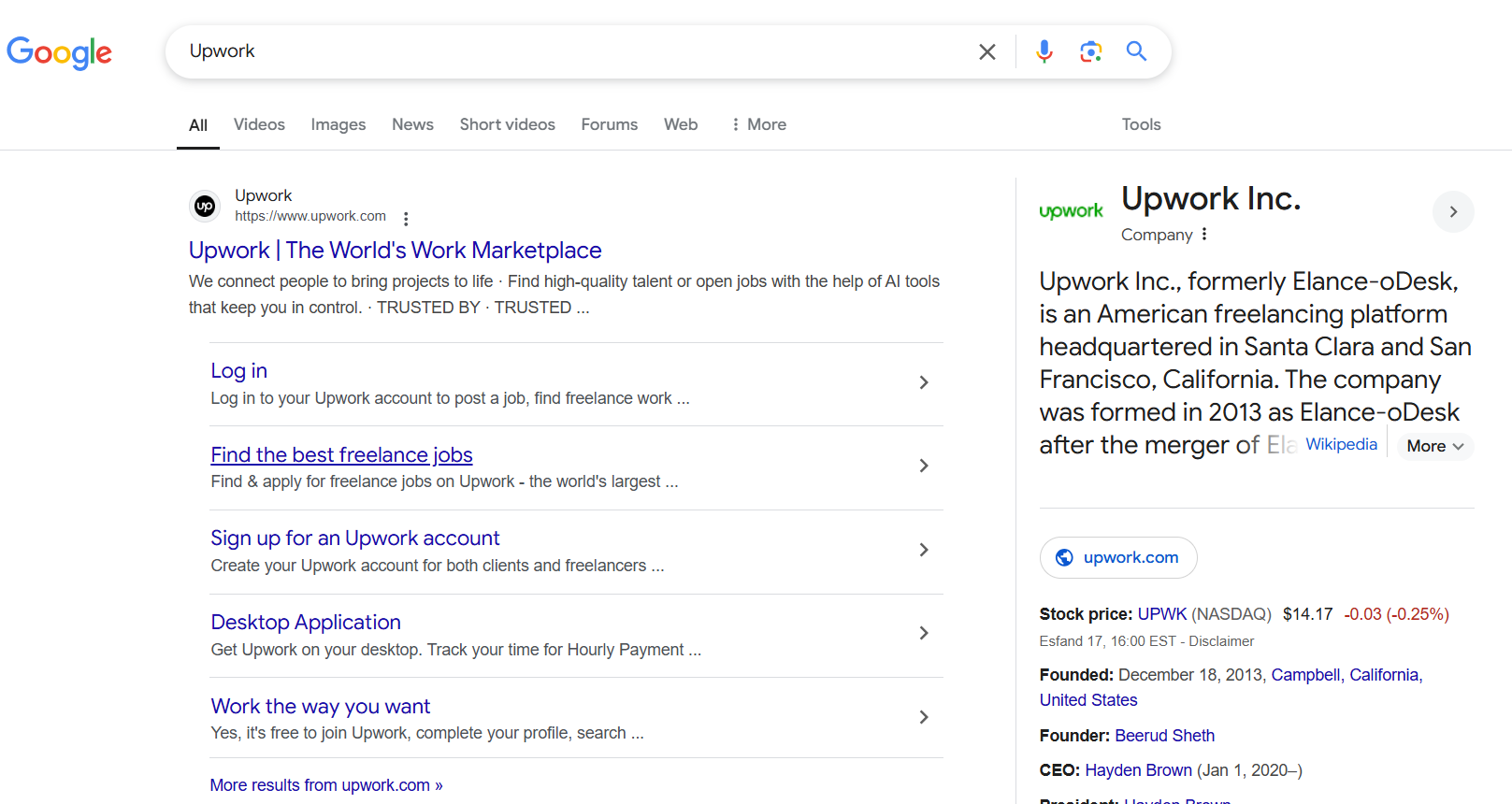This screenshot has width=1512, height=804.
Task: Open Google Lens image search
Action: (x=1090, y=51)
